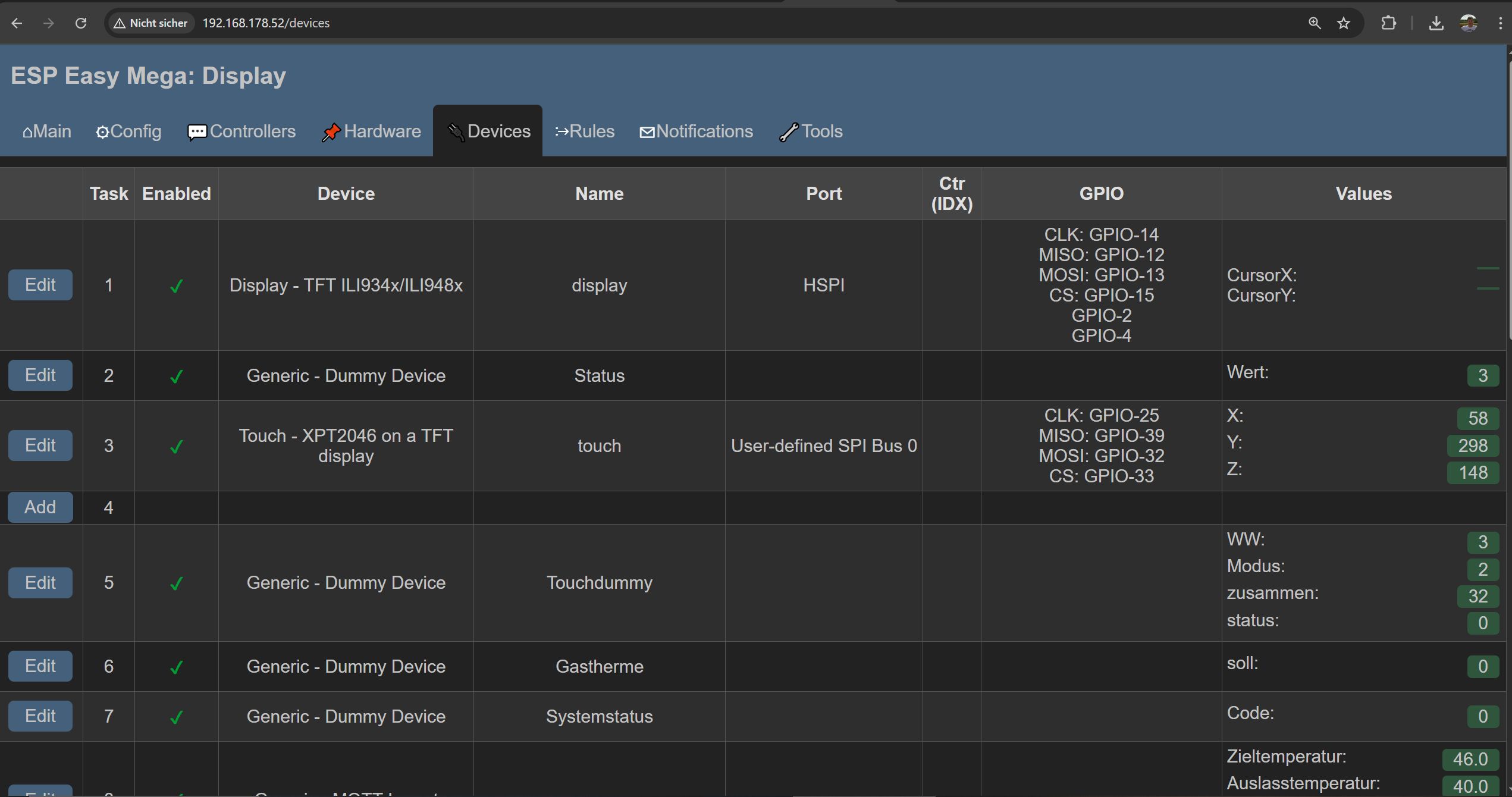This screenshot has width=1512, height=797.
Task: Open the browser extensions puzzle icon
Action: point(1388,23)
